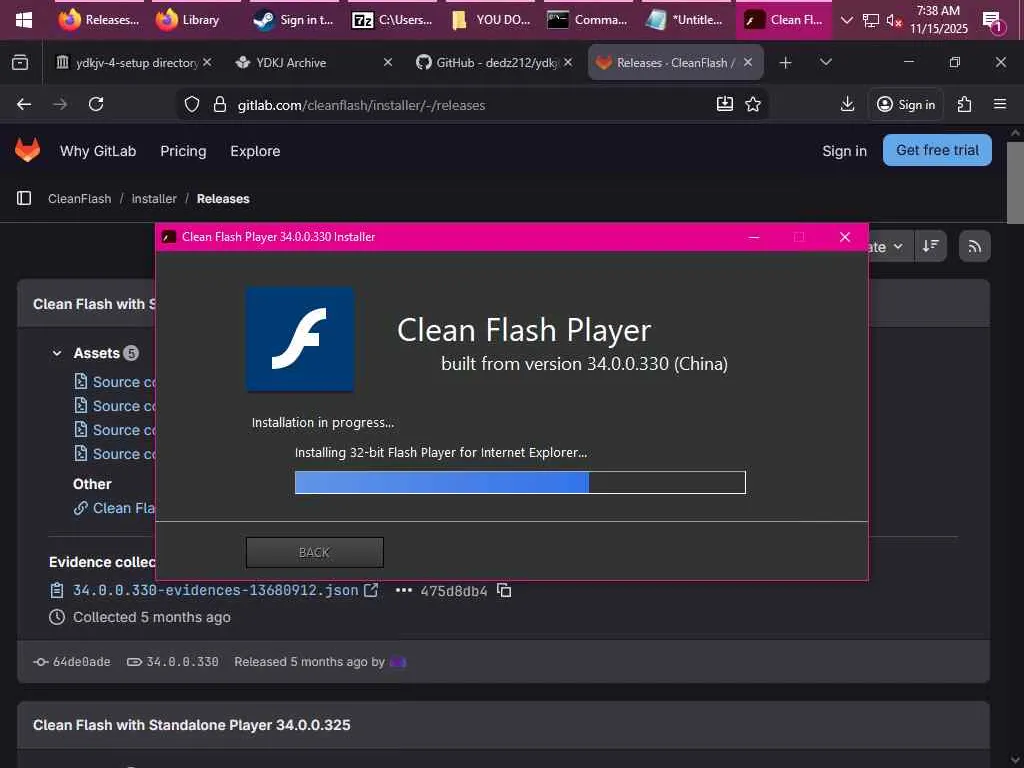Open the Untitled Notepad taskbar window
The image size is (1024, 768).
(x=684, y=20)
